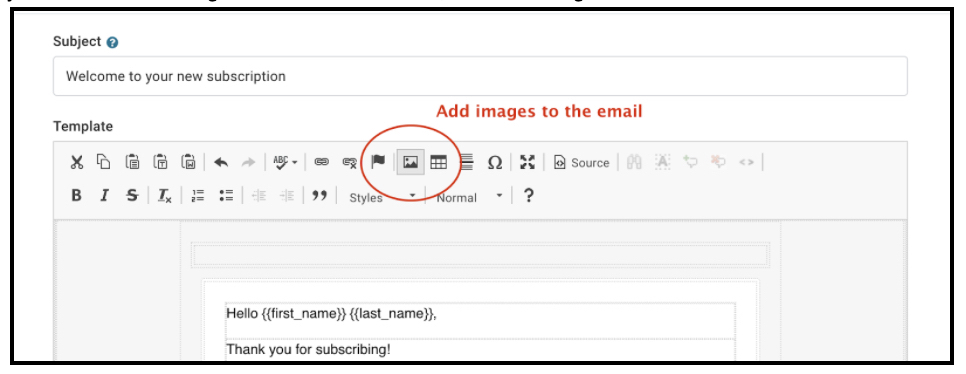Click the empty header block in template
This screenshot has width=966, height=374.
click(x=480, y=254)
